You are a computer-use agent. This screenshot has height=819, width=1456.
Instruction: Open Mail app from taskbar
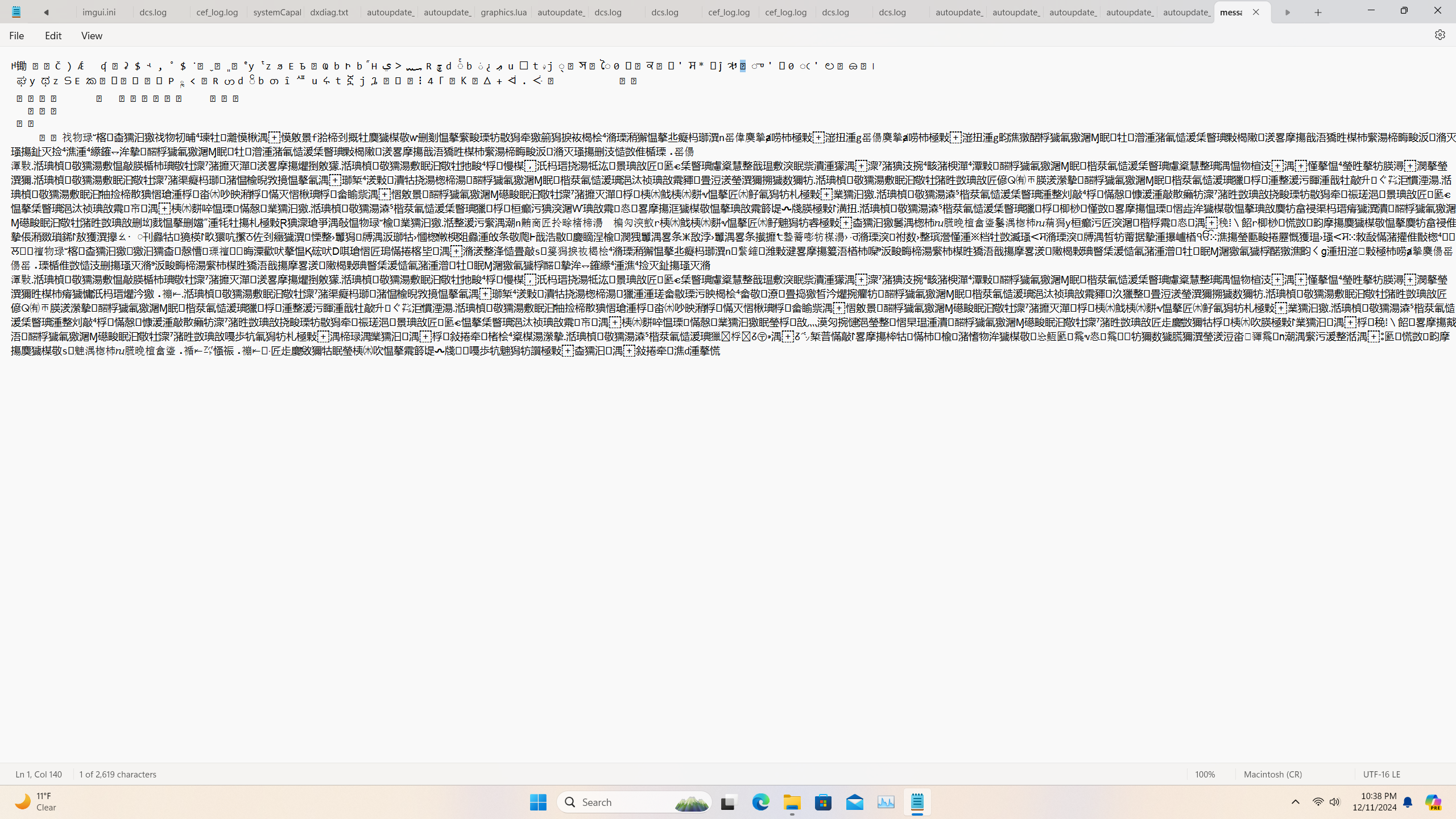855,802
